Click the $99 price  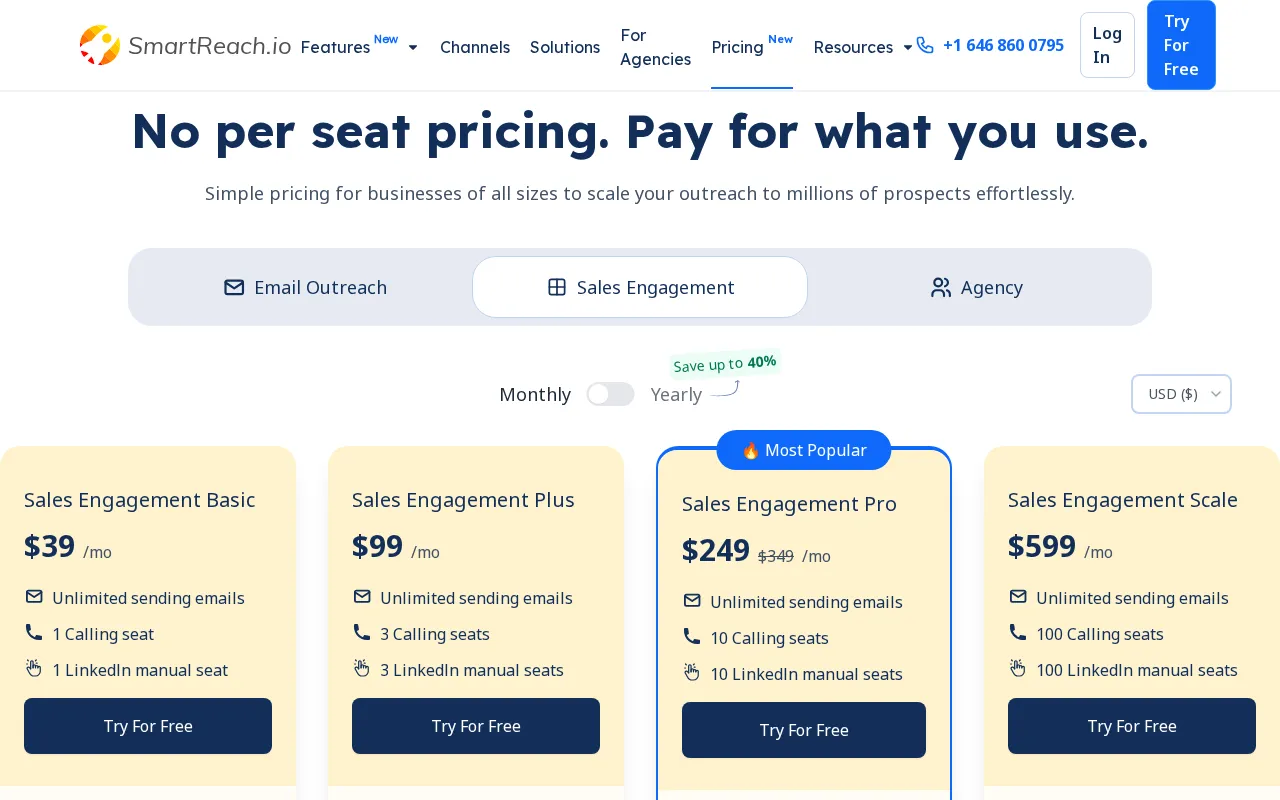[378, 547]
